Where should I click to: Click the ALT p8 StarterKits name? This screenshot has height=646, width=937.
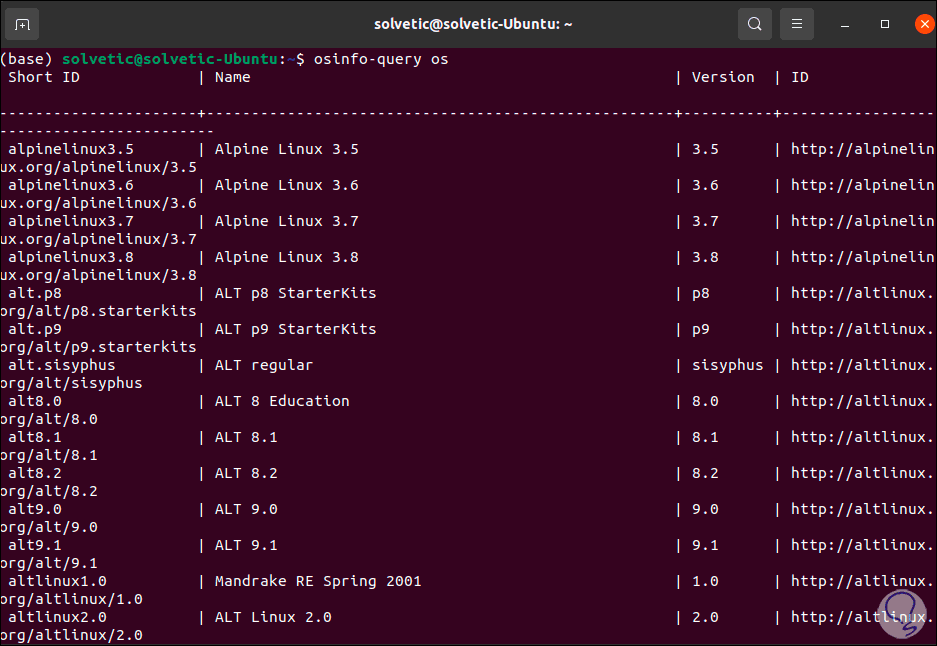coord(293,292)
